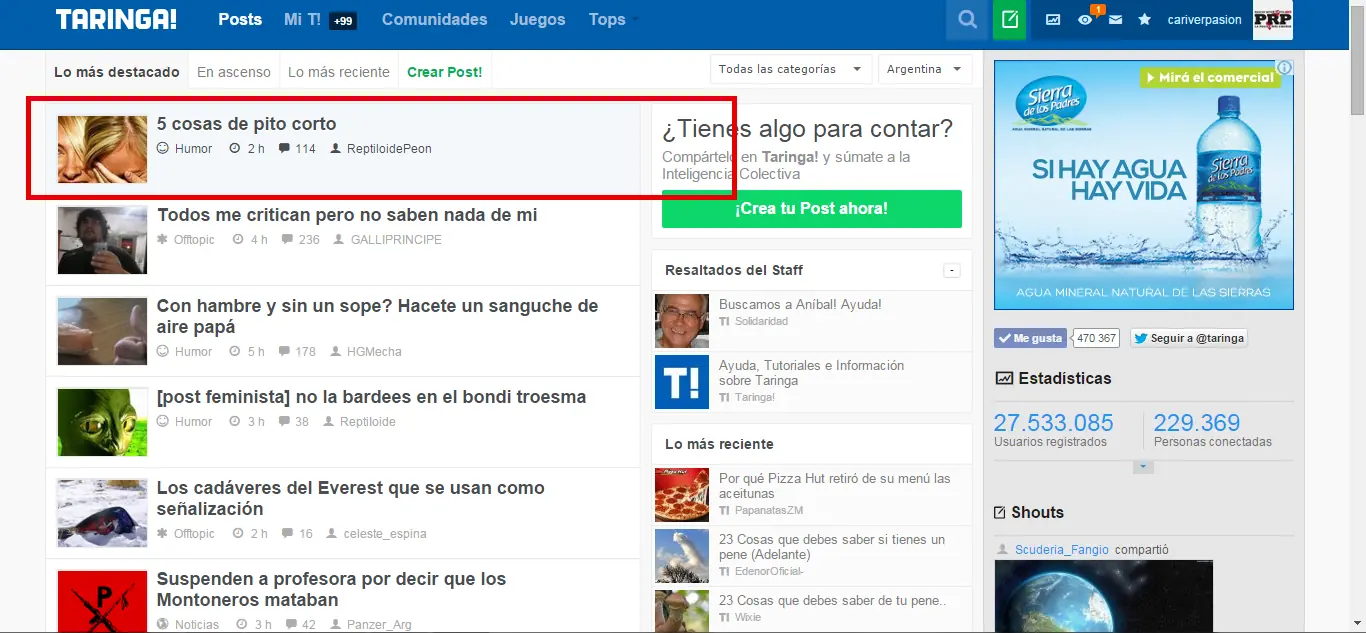This screenshot has height=633, width=1366.
Task: Open the activity chart icon in the header
Action: click(1053, 19)
